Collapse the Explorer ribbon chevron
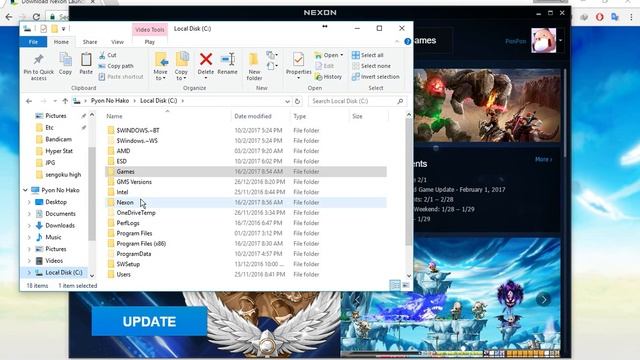This screenshot has height=360, width=640. [397, 42]
